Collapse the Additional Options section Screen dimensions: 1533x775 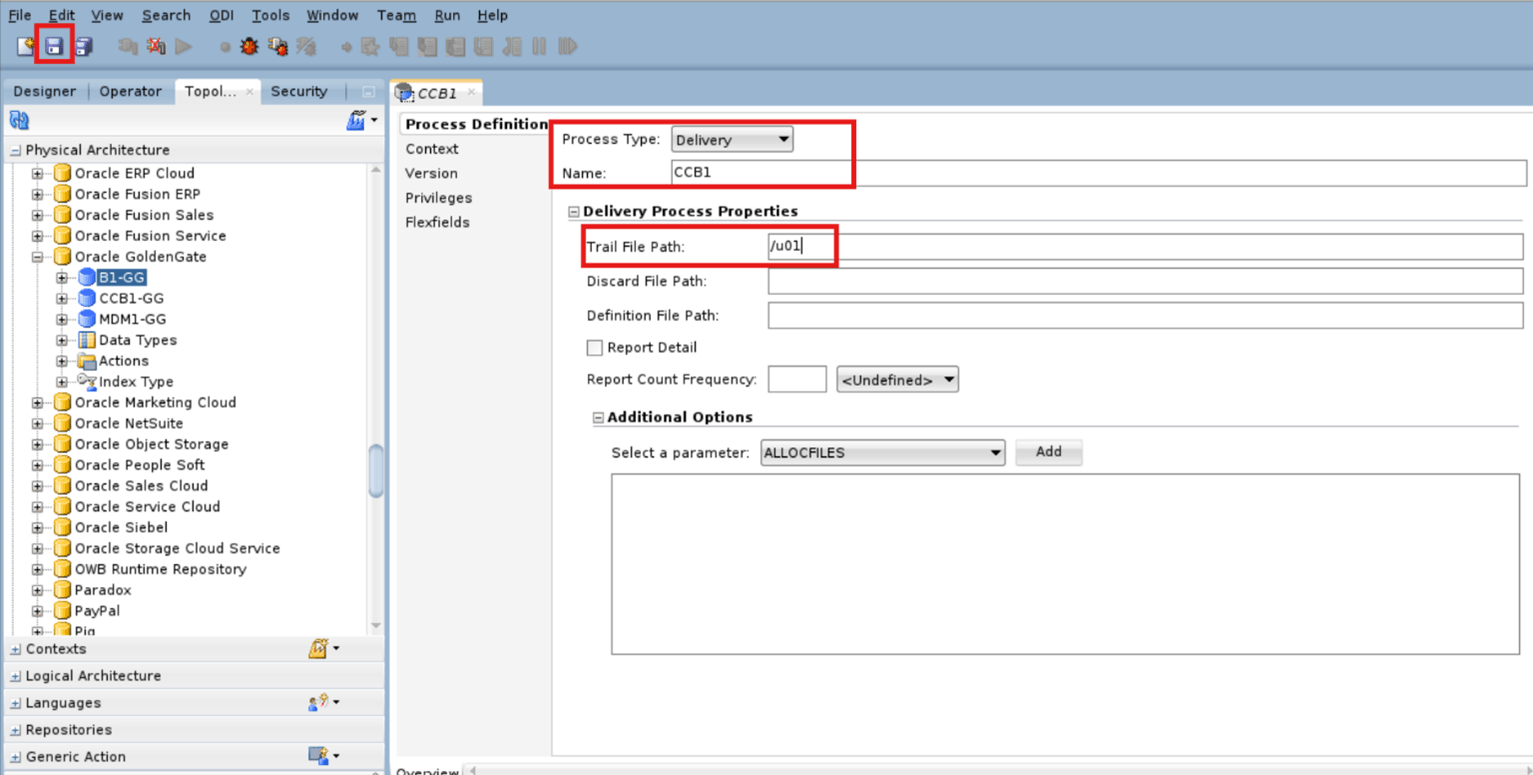tap(597, 417)
